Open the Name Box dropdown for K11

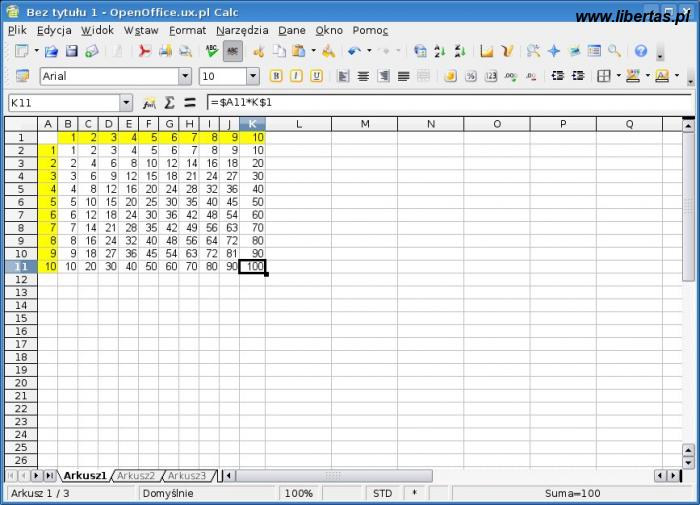(126, 103)
